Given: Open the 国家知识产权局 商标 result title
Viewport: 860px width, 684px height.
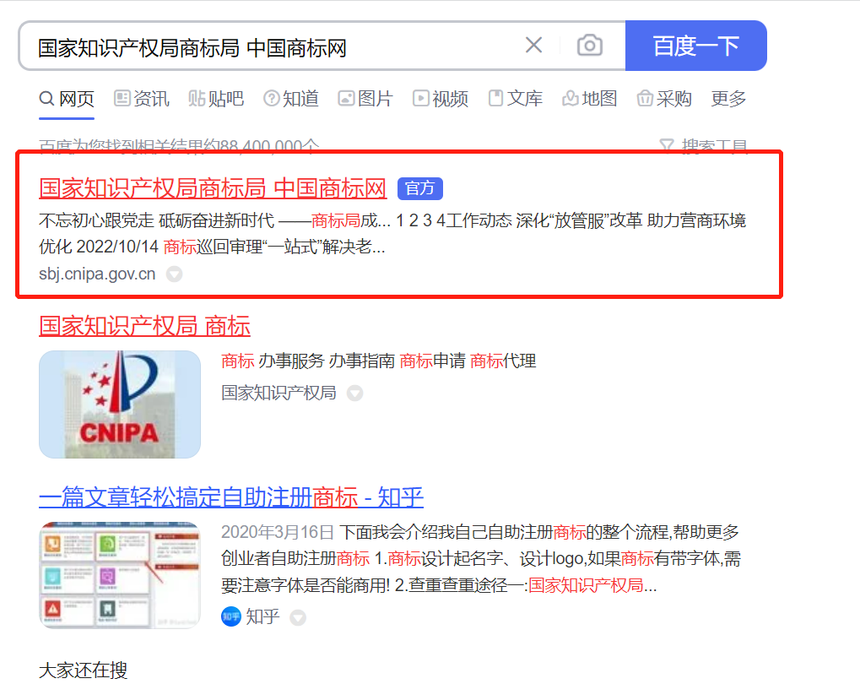Looking at the screenshot, I should 145,326.
